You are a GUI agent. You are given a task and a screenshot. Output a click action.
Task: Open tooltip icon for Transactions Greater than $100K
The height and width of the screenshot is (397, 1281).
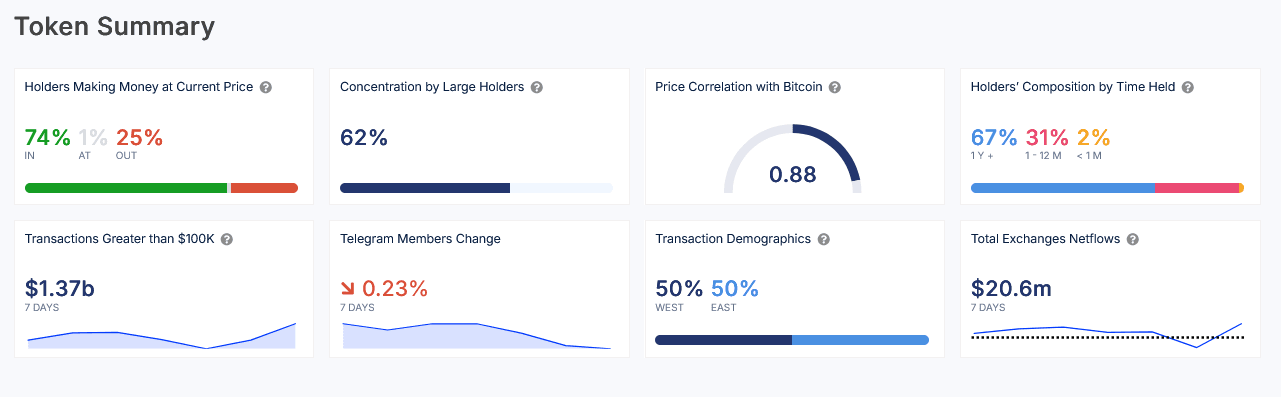click(226, 239)
